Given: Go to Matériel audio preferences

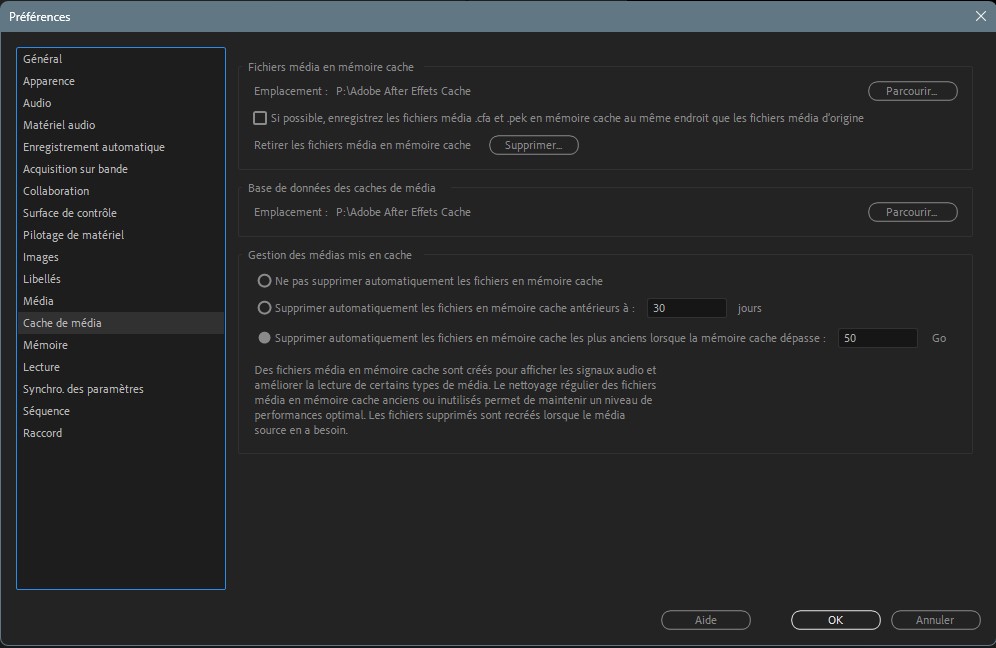Looking at the screenshot, I should (x=59, y=125).
